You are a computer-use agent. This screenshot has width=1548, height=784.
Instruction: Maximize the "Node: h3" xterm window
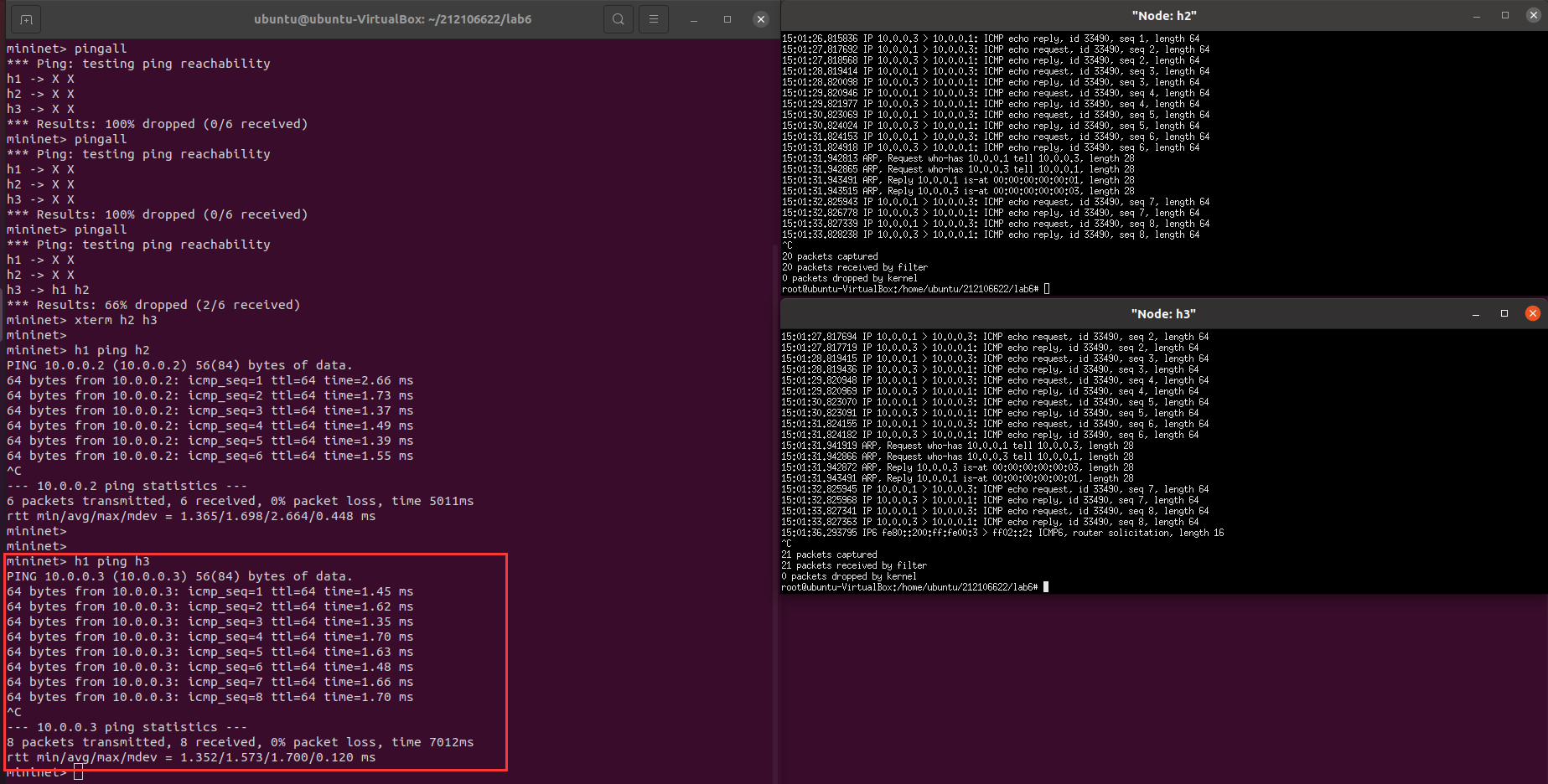(x=1504, y=313)
